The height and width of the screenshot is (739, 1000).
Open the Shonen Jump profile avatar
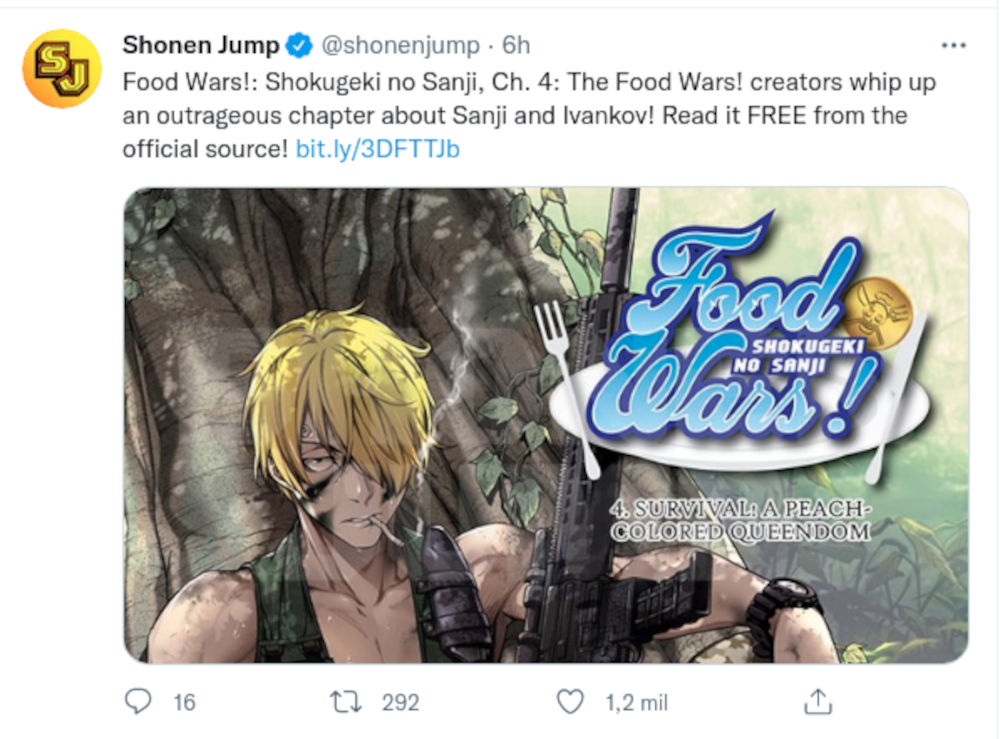point(62,68)
